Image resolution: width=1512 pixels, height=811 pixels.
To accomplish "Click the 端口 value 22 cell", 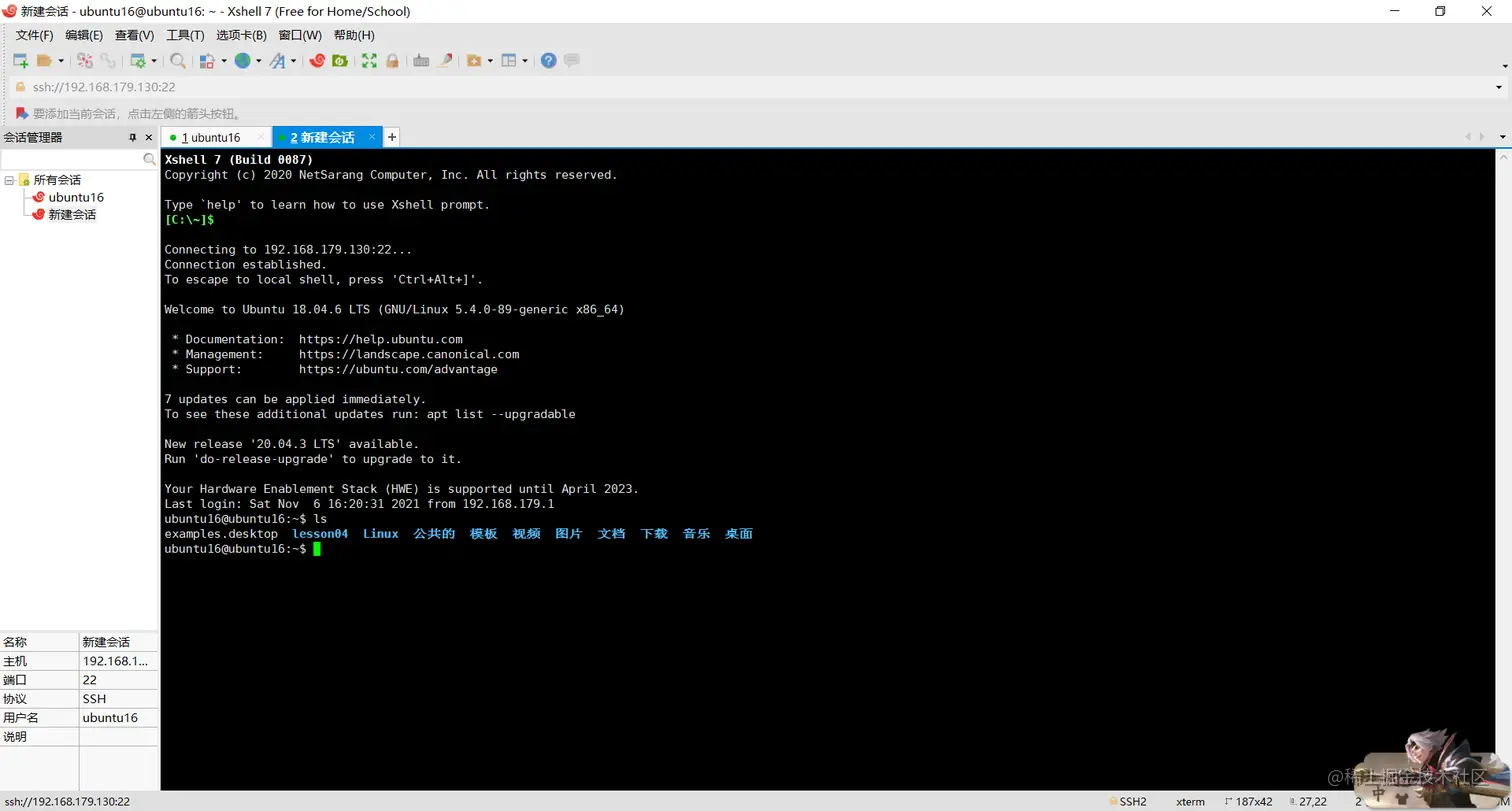I will tap(118, 680).
